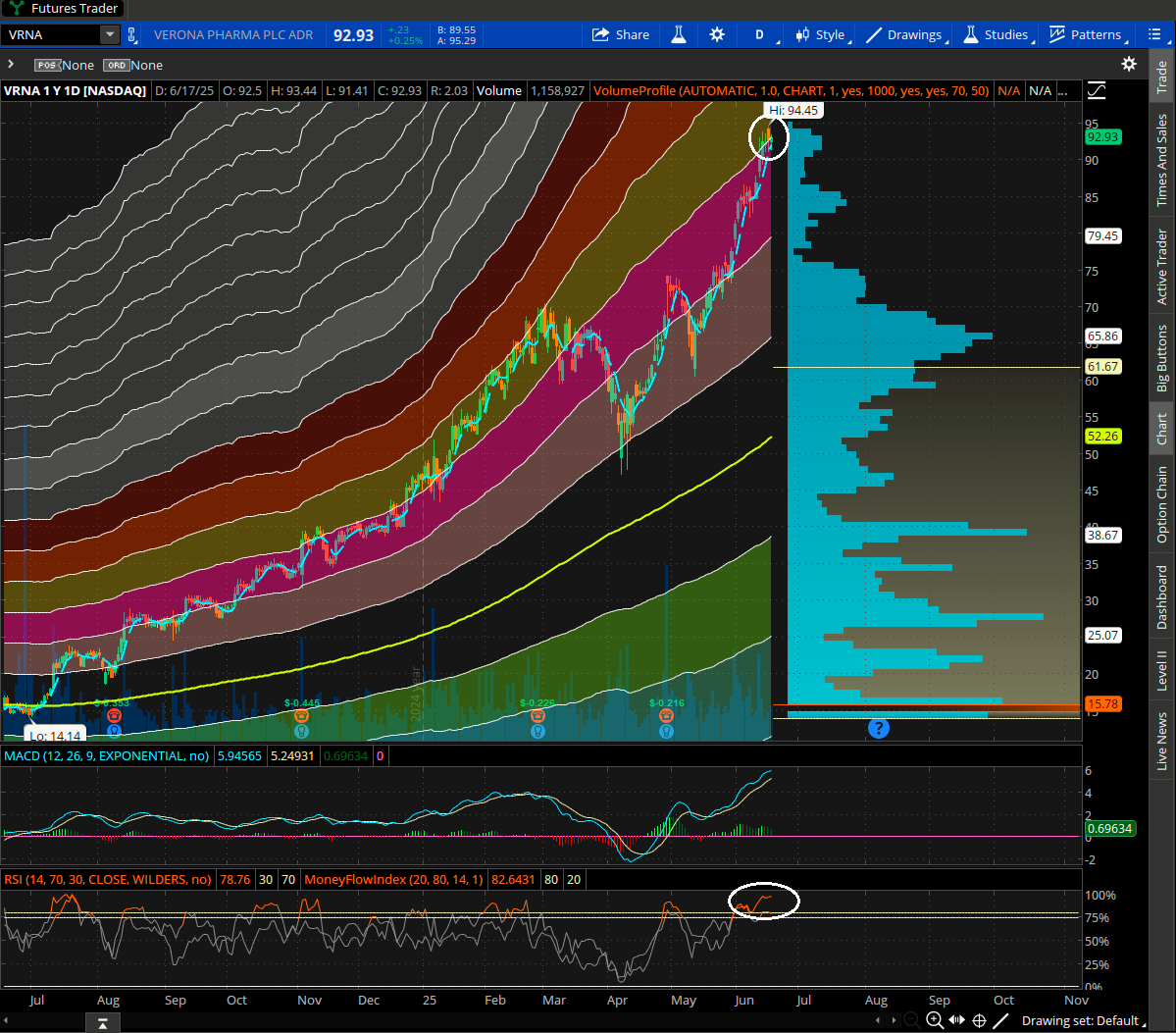
Task: Open the list menu icon after Patterns
Action: (x=1154, y=34)
